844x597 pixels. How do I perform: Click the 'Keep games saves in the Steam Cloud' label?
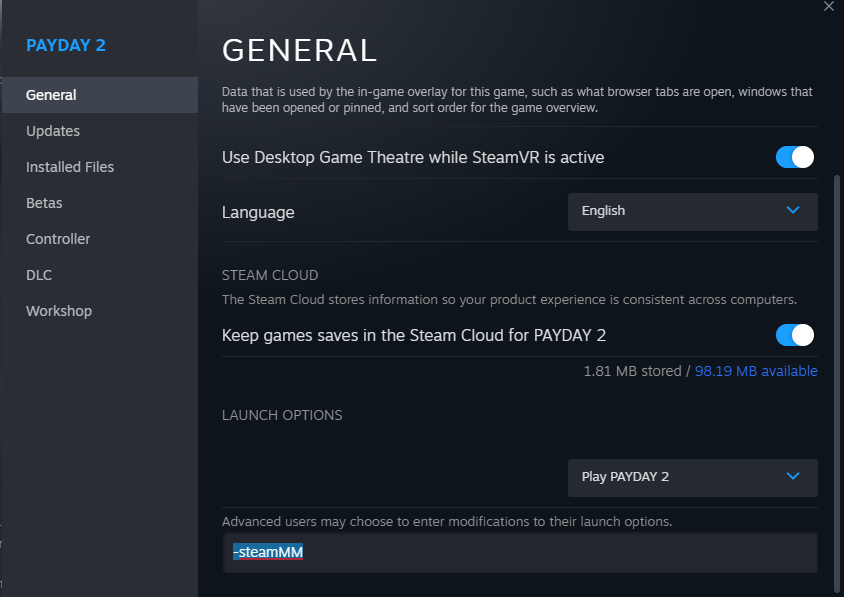(414, 334)
